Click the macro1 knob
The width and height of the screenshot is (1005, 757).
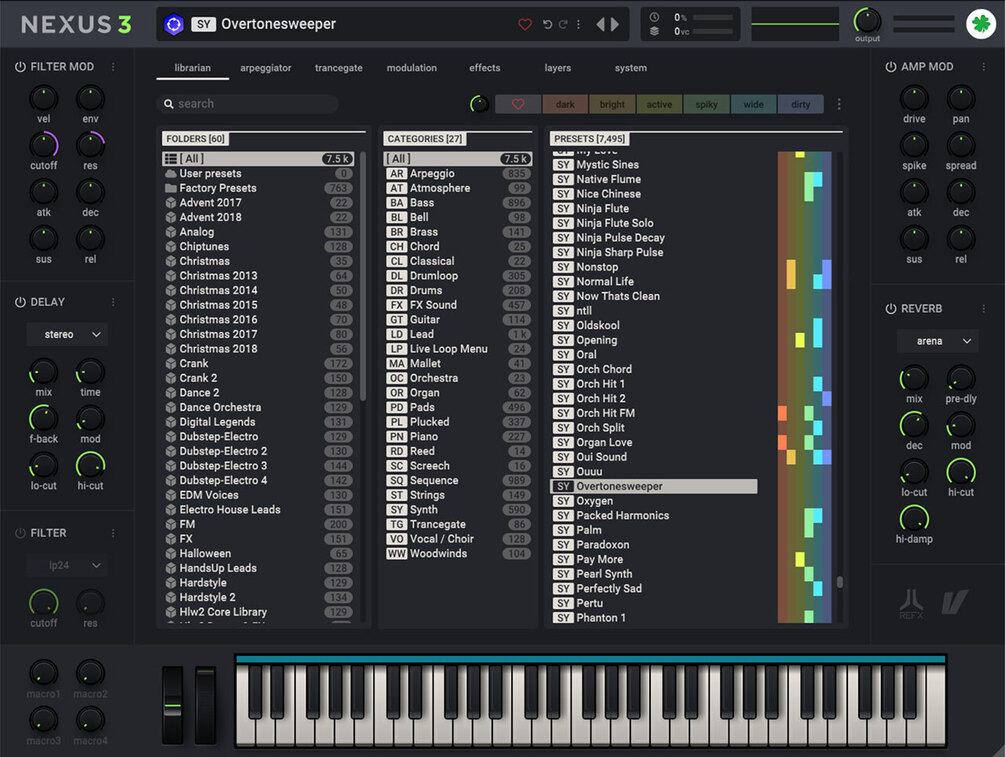pyautogui.click(x=44, y=673)
